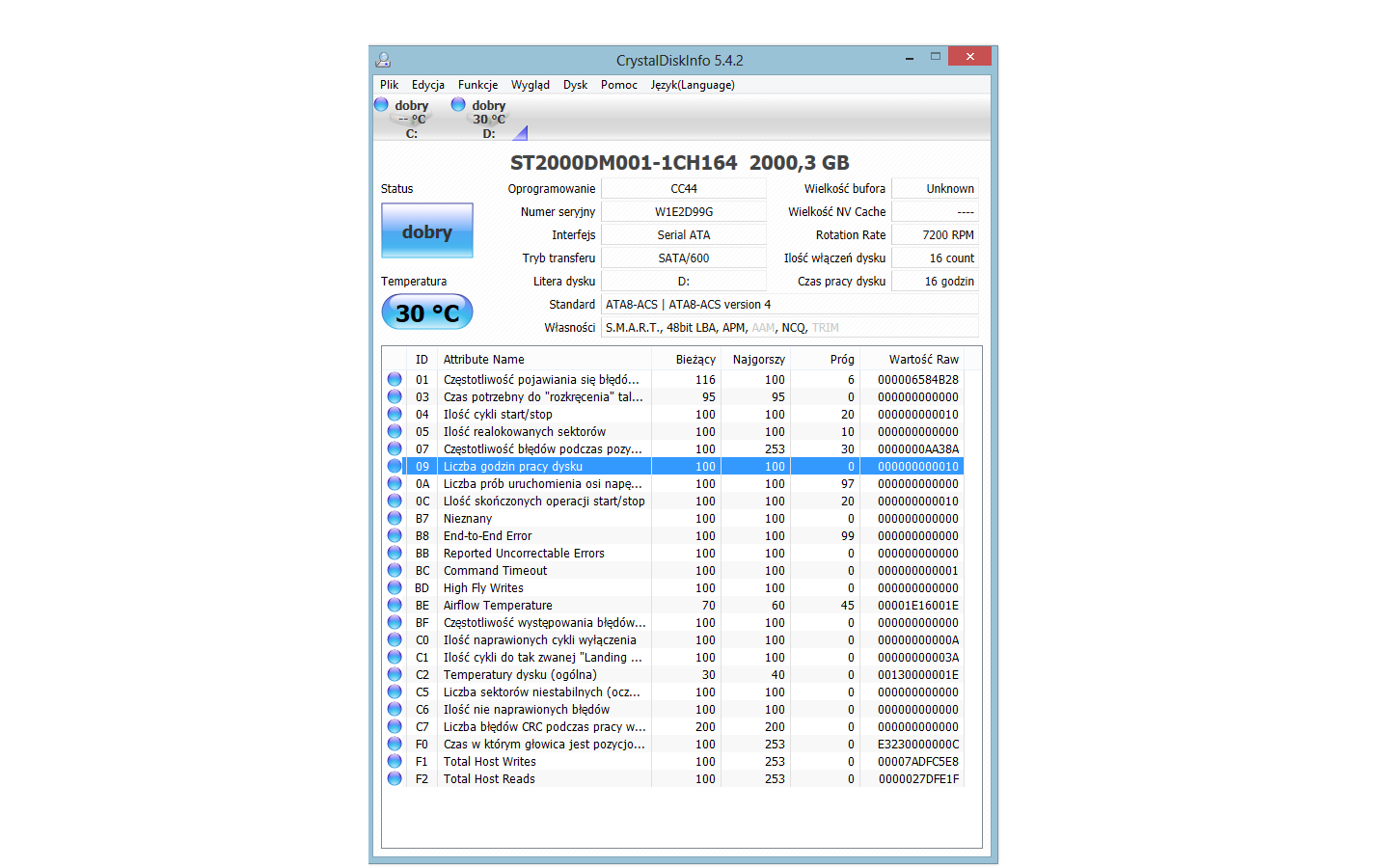The image size is (1389, 868).
Task: Open the Pomoc menu
Action: tap(618, 85)
